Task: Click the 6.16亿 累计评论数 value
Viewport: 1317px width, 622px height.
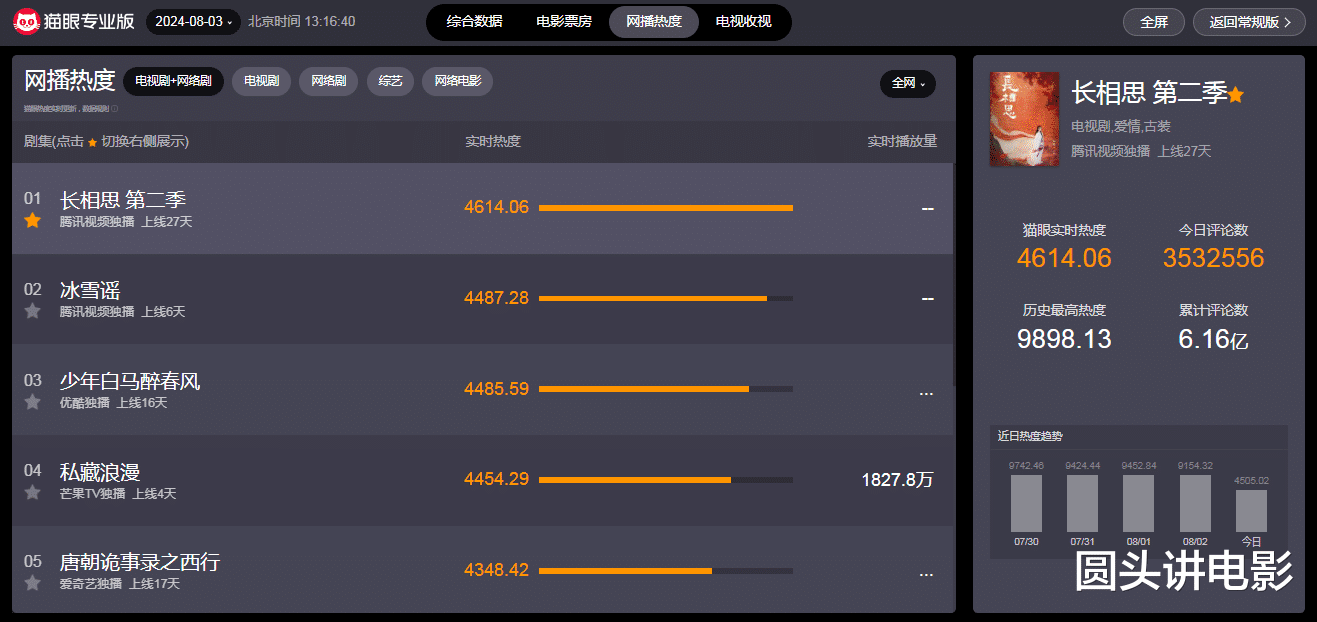Action: 1213,339
